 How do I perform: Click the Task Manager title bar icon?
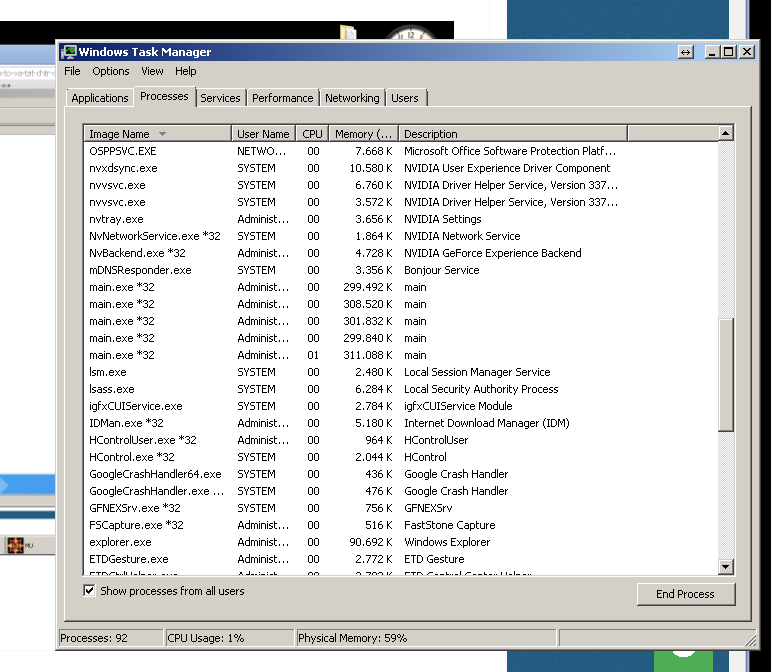click(x=69, y=52)
